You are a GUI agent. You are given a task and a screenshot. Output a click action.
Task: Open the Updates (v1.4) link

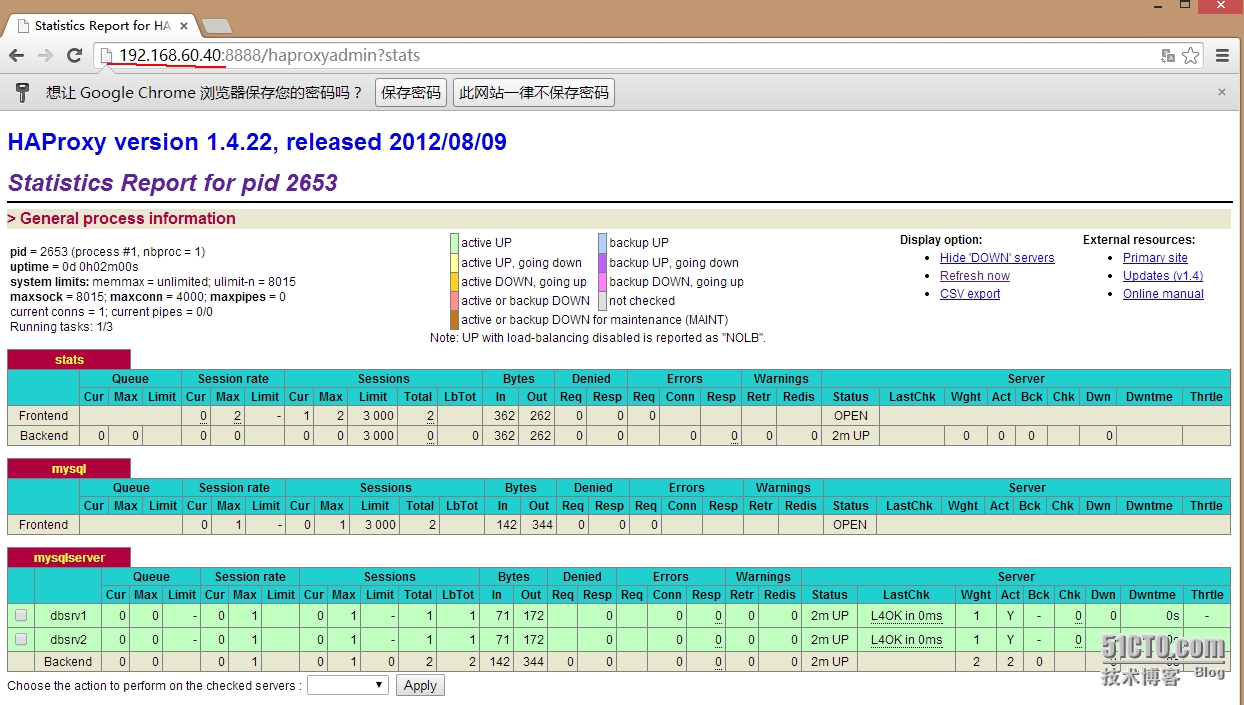[1163, 276]
